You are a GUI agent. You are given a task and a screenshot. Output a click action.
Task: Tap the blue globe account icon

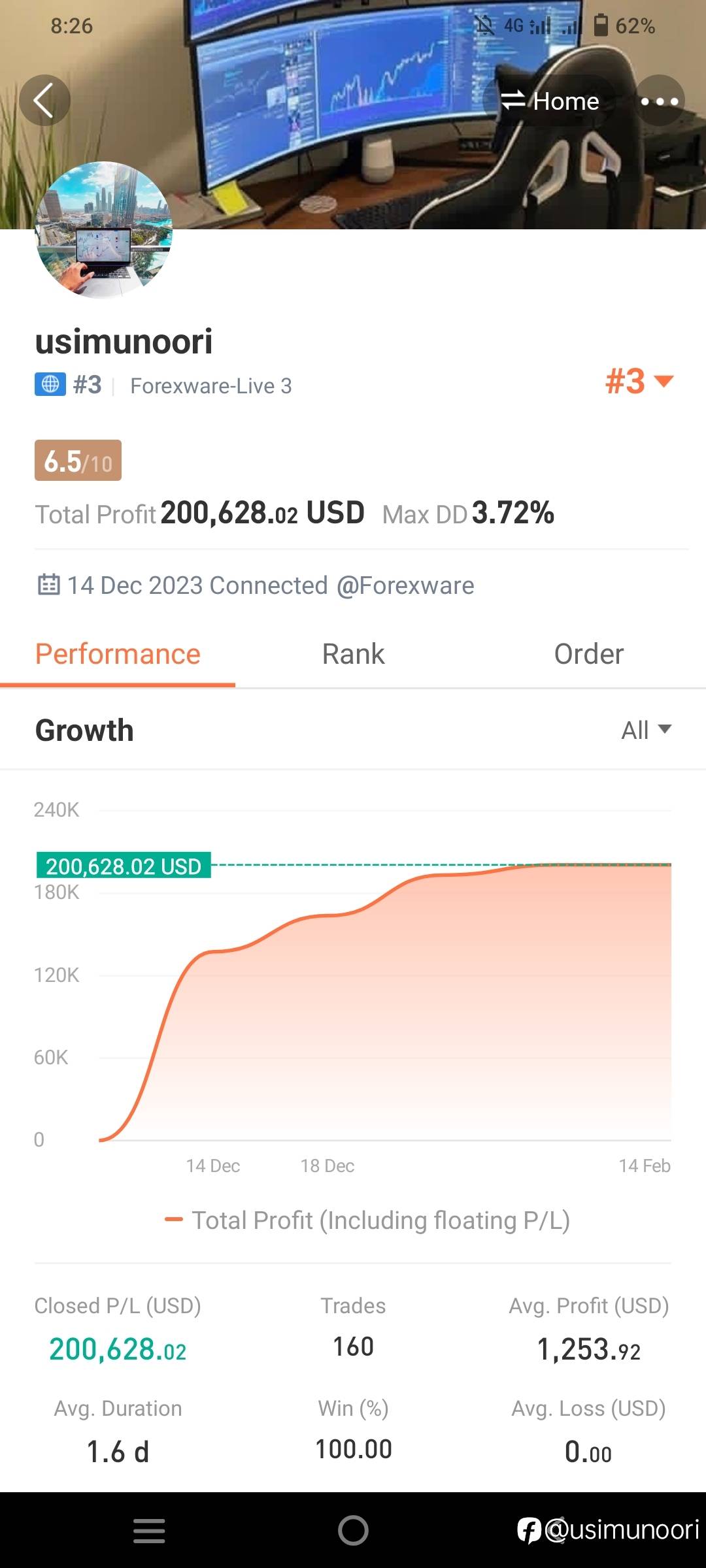click(x=50, y=385)
